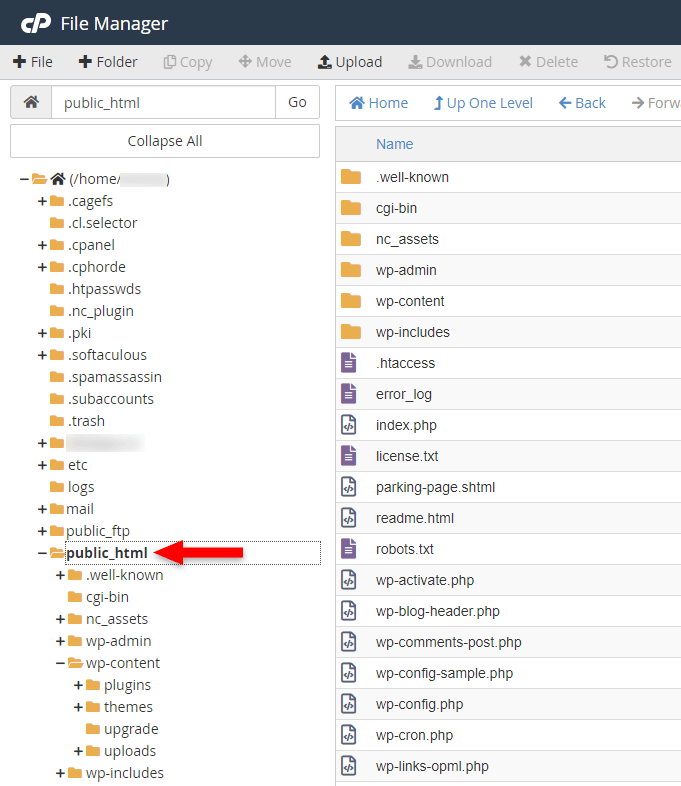
Task: Click readme.html code file icon
Action: [x=349, y=518]
